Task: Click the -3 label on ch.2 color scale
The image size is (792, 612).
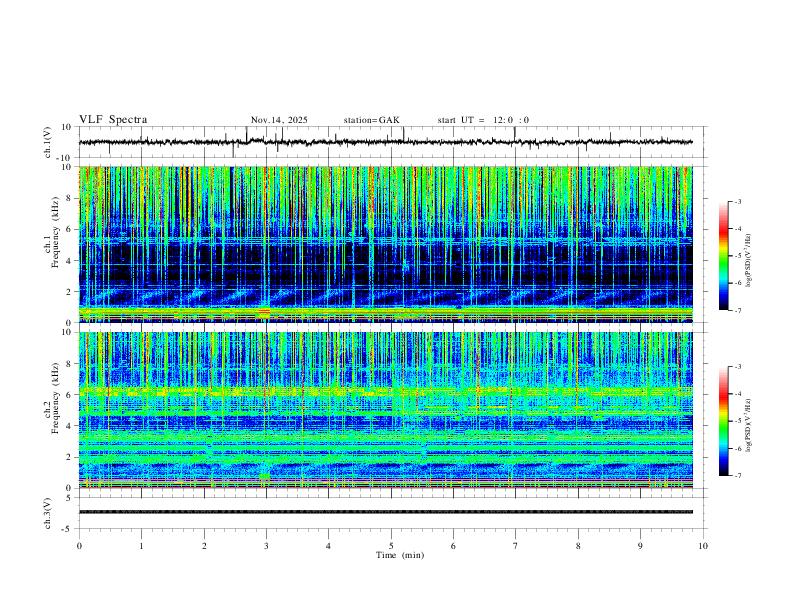Action: click(x=738, y=367)
